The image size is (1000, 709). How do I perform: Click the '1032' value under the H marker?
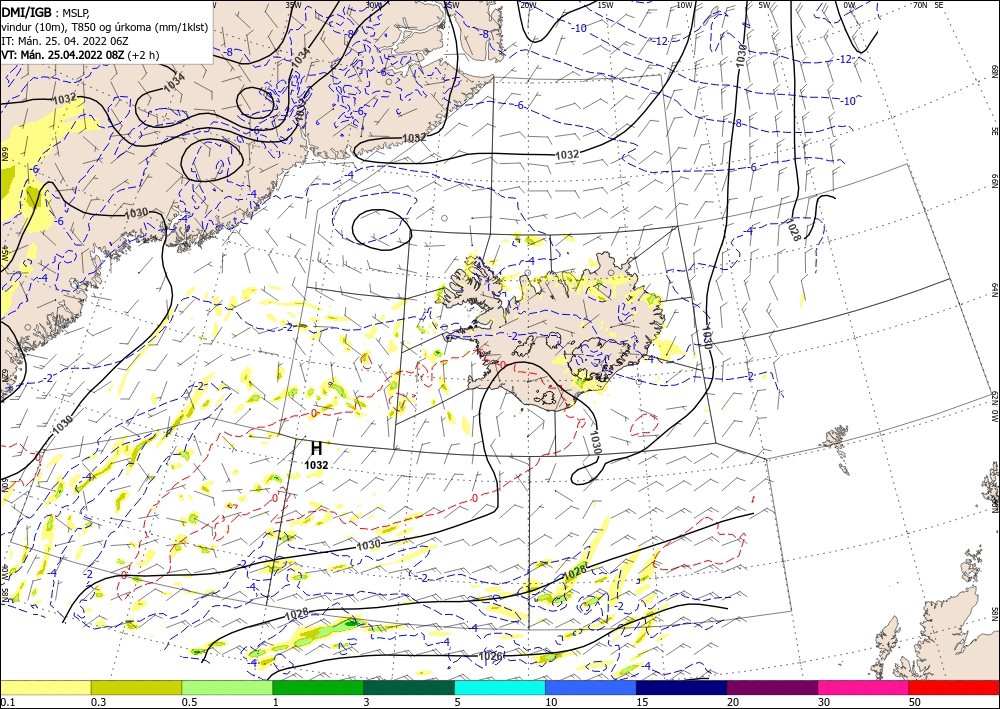click(316, 465)
